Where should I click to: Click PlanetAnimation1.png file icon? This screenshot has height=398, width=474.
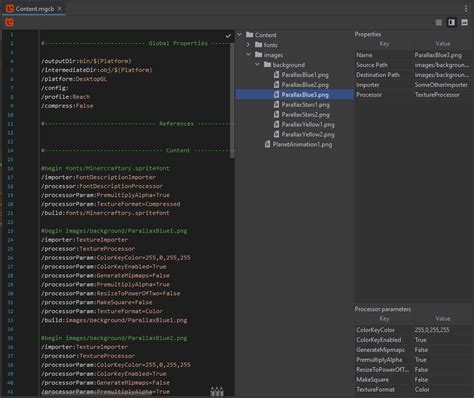(x=267, y=144)
